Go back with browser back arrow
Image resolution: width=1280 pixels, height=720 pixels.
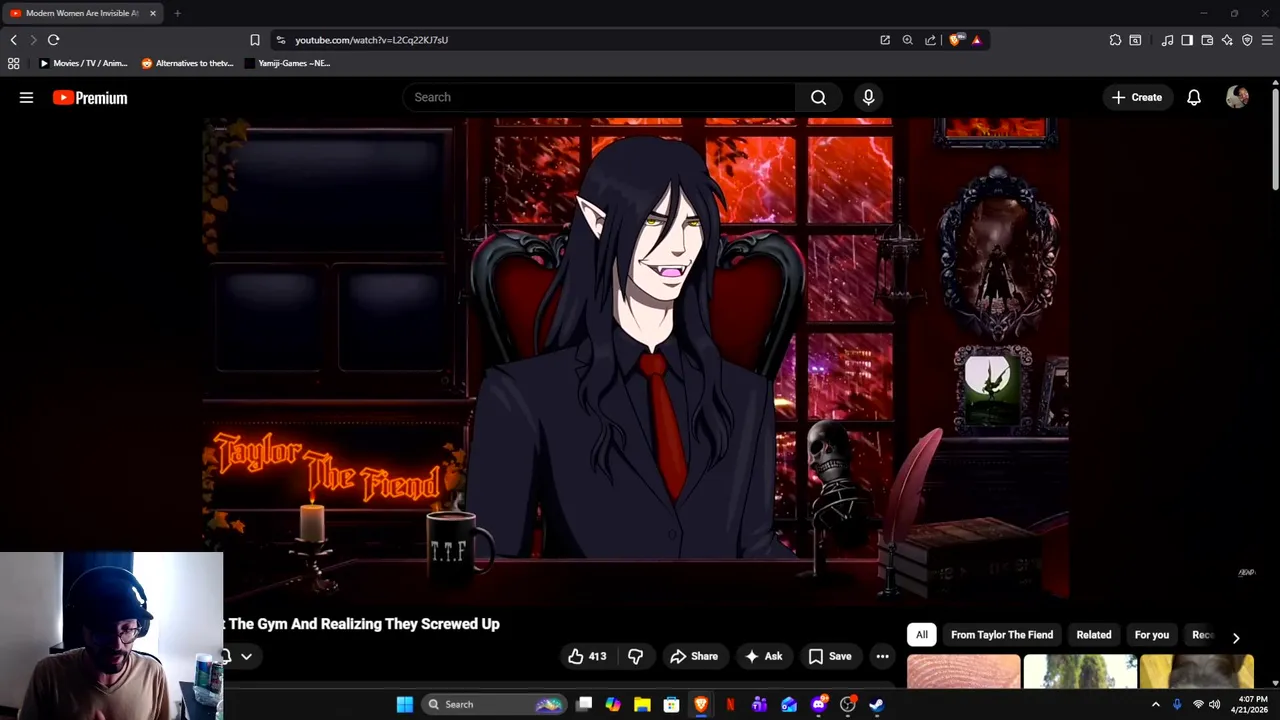click(13, 40)
